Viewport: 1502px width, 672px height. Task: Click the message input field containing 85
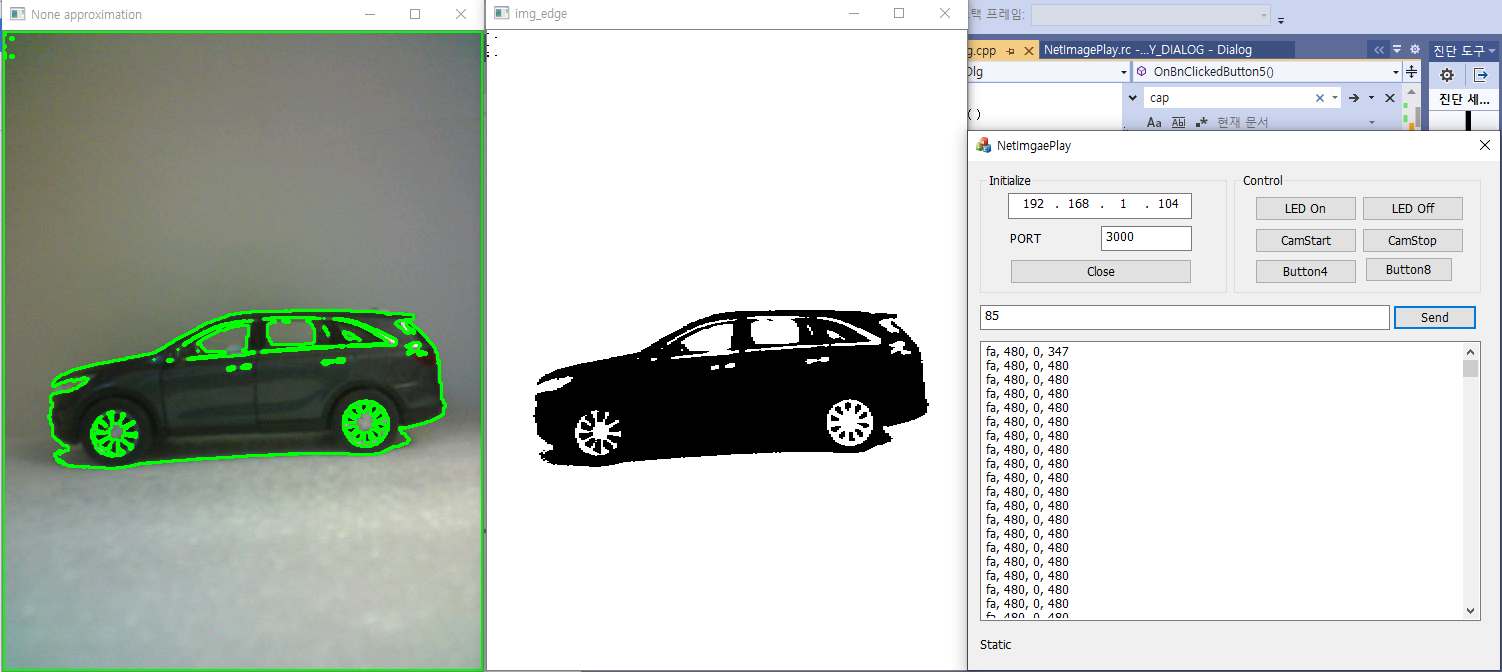tap(1184, 317)
